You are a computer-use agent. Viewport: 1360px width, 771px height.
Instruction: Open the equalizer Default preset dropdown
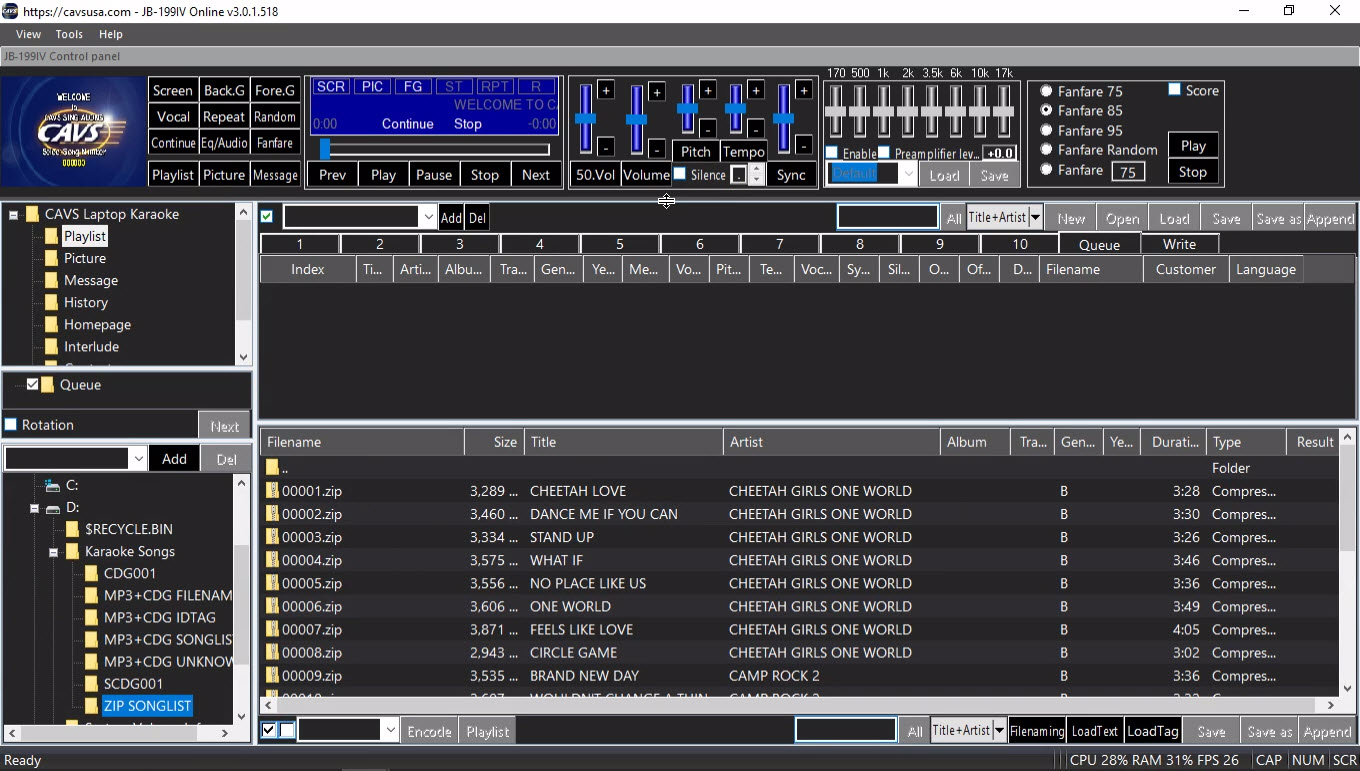click(907, 174)
